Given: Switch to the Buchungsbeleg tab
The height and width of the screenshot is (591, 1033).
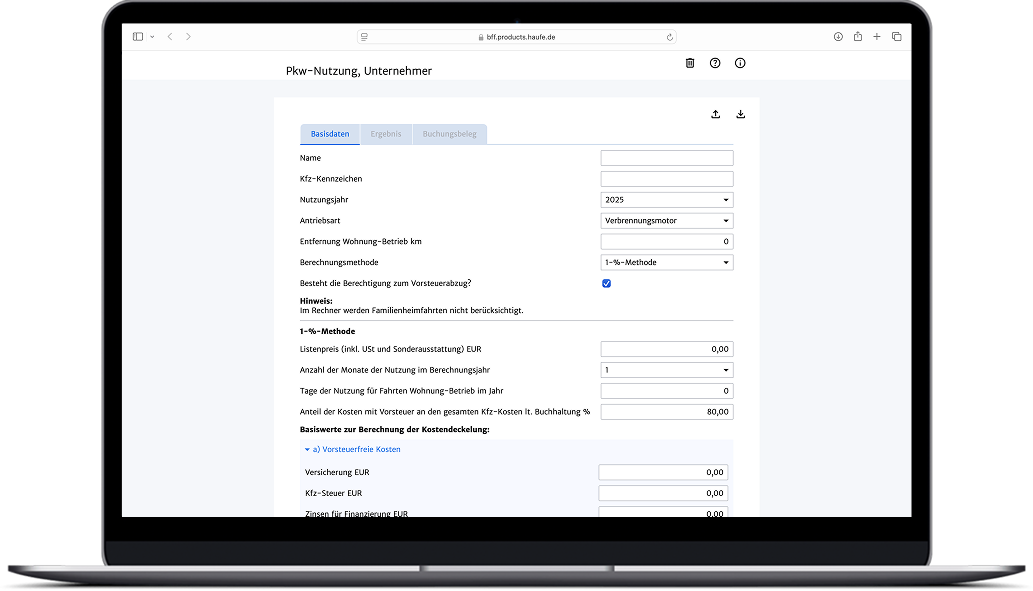Looking at the screenshot, I should pos(449,134).
